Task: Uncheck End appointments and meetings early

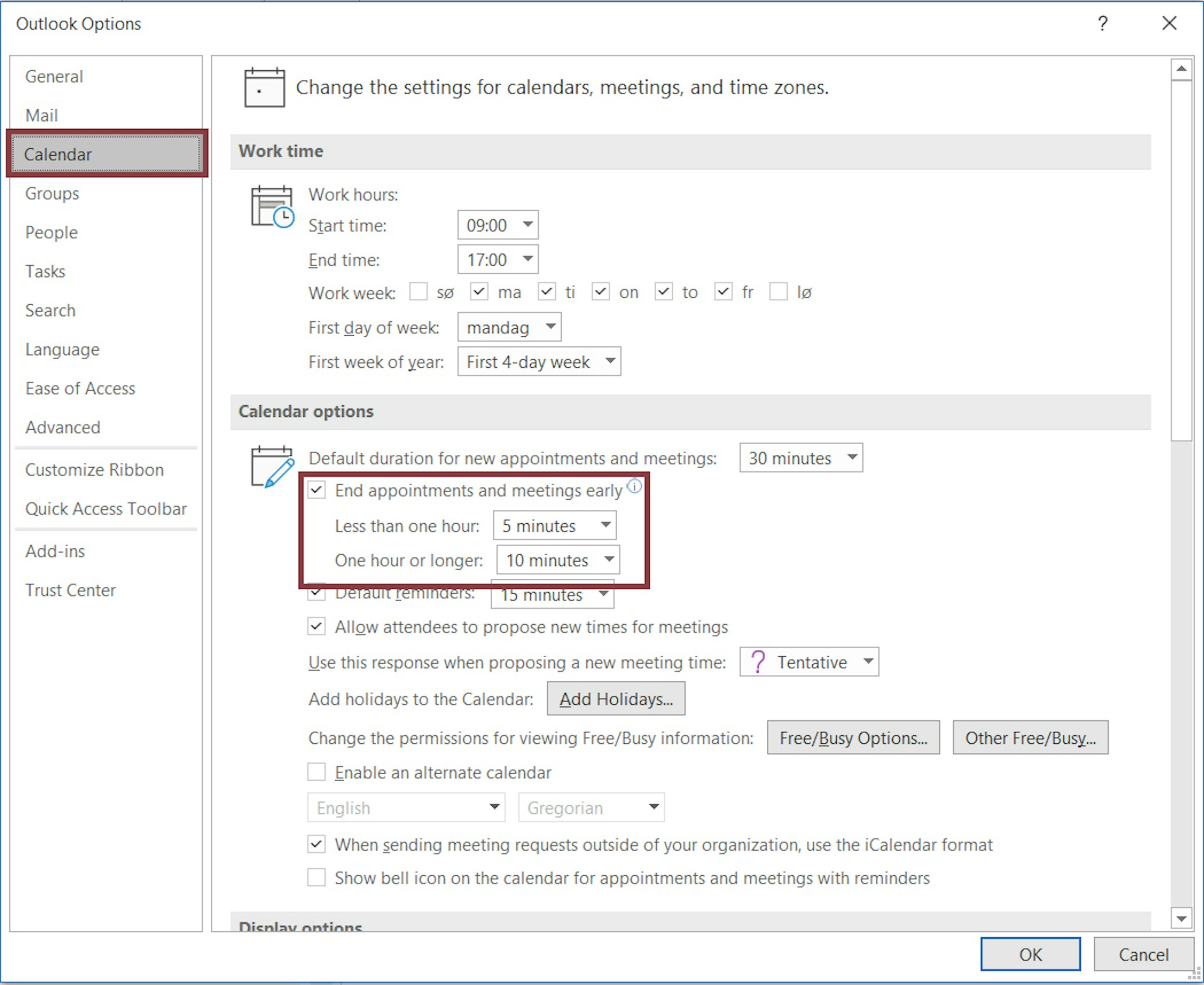Action: (317, 489)
